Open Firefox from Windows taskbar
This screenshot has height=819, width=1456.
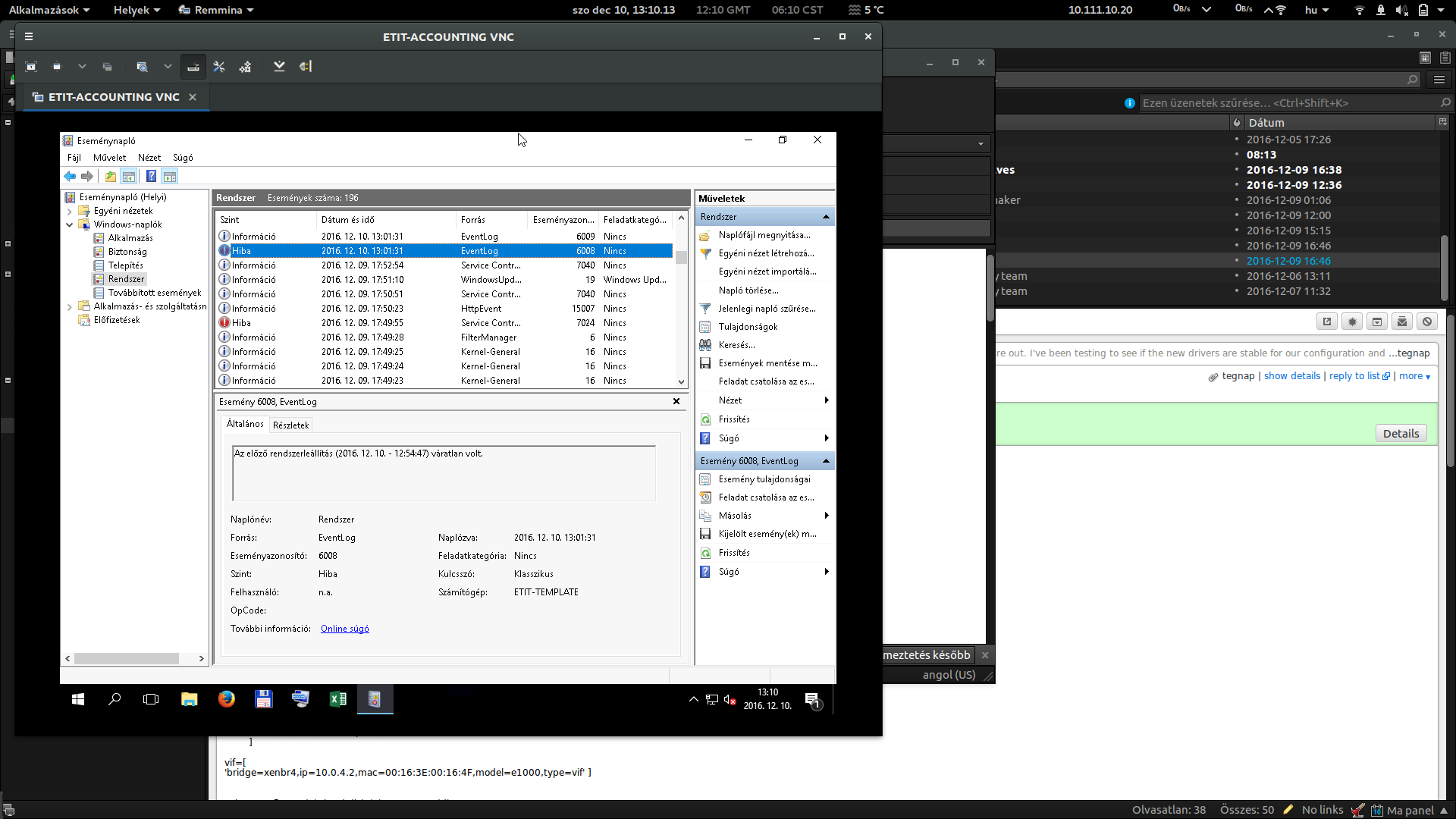(x=226, y=699)
